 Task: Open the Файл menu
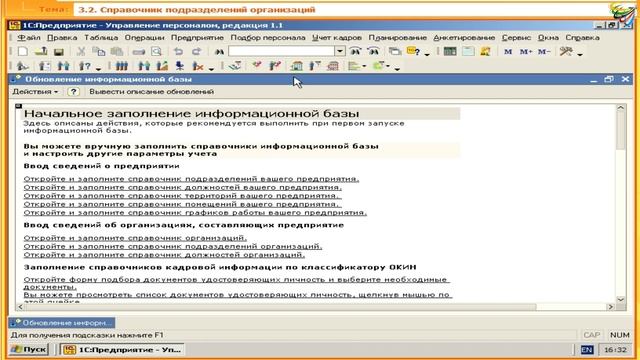click(x=29, y=38)
